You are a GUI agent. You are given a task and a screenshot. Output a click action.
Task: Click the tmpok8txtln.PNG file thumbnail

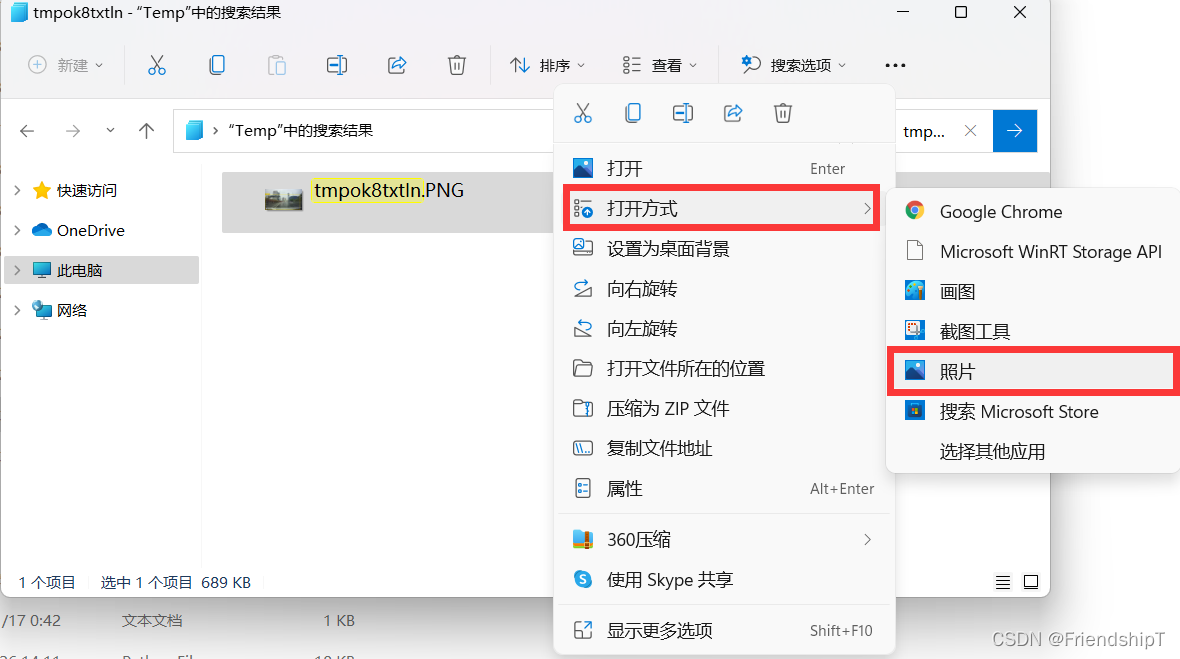[x=284, y=200]
